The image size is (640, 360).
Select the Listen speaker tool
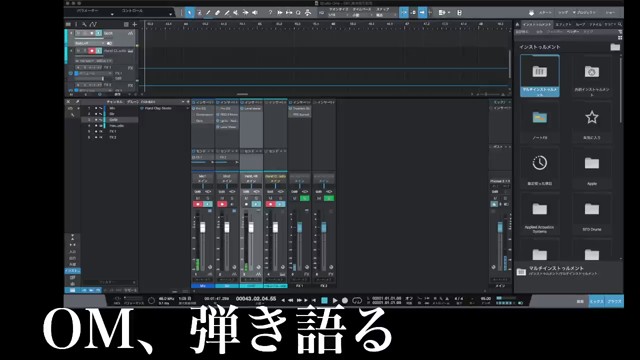[255, 13]
